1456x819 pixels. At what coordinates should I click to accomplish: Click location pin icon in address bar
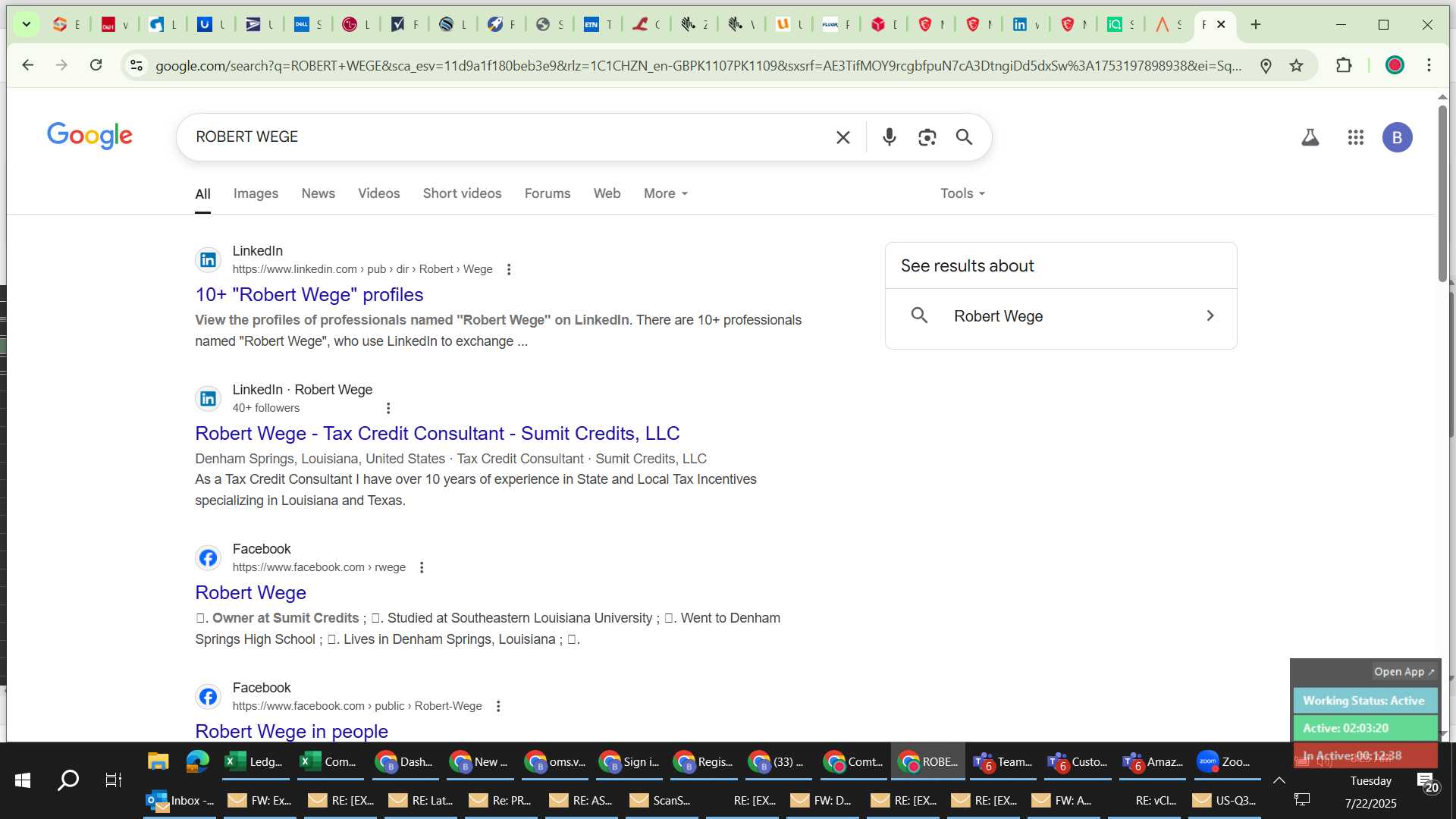tap(1265, 66)
